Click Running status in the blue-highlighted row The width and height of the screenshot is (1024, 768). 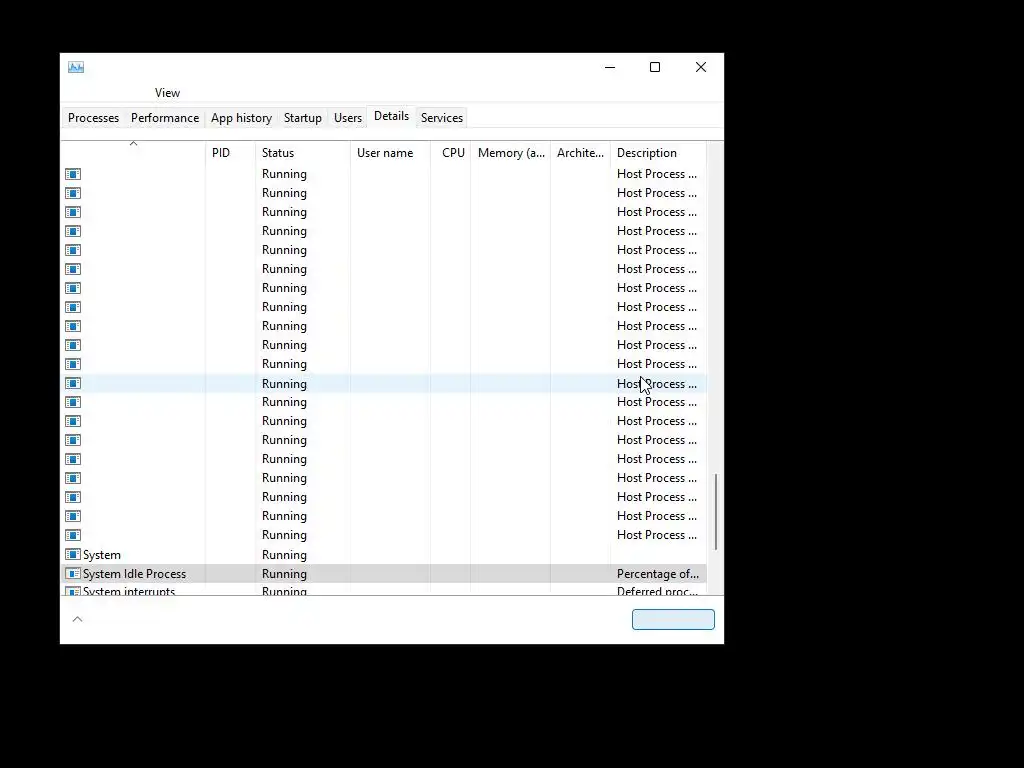coord(284,383)
